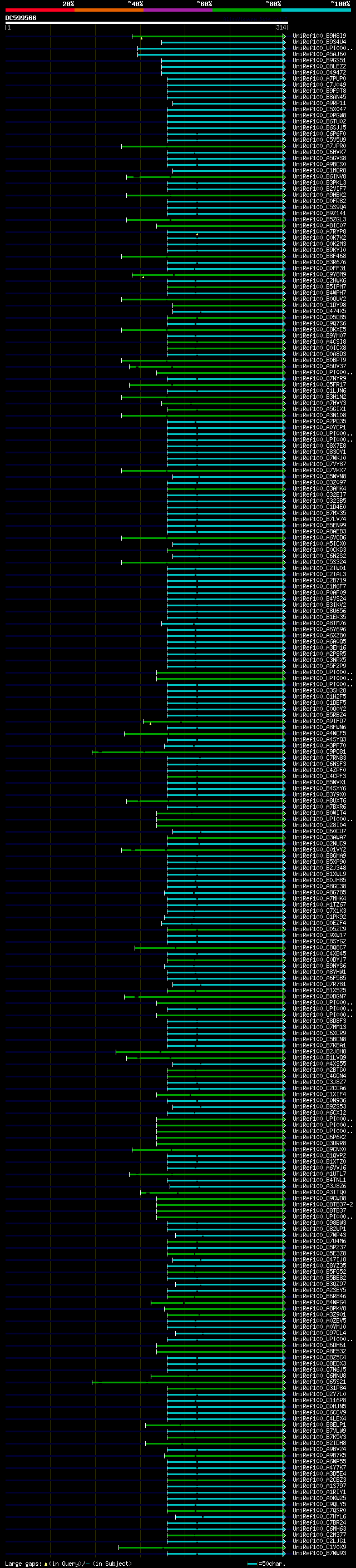
Task: Select the UniRef100_Q01VY2 entry
Action: tap(319, 849)
